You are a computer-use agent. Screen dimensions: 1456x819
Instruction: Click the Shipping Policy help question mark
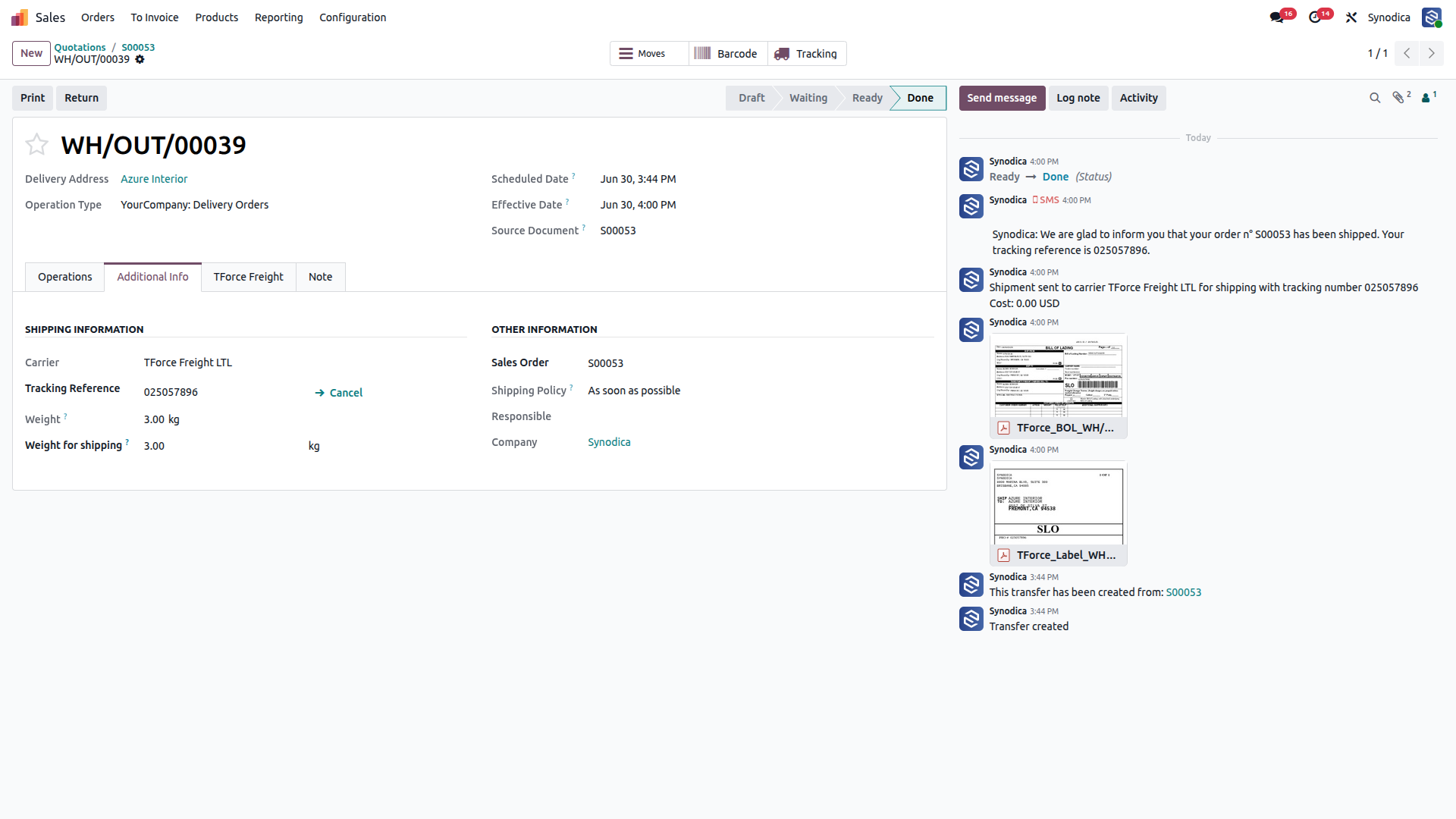pos(571,388)
